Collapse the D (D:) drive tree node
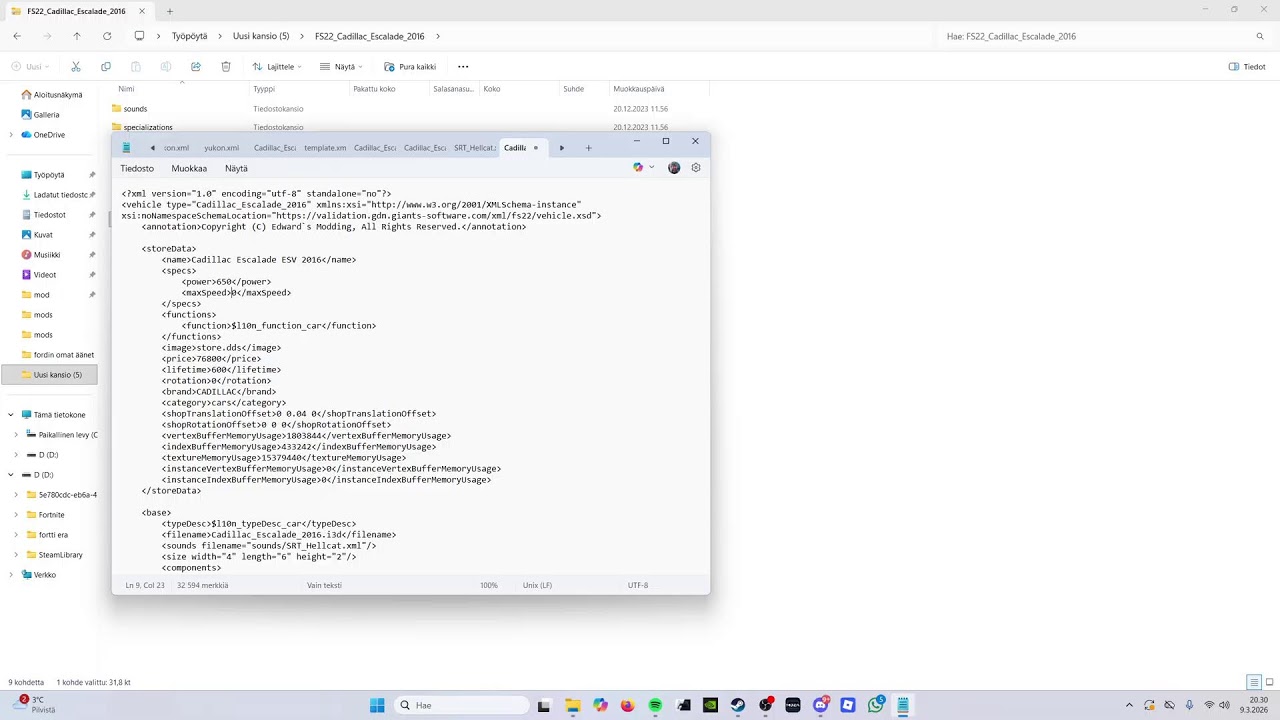 pos(11,475)
